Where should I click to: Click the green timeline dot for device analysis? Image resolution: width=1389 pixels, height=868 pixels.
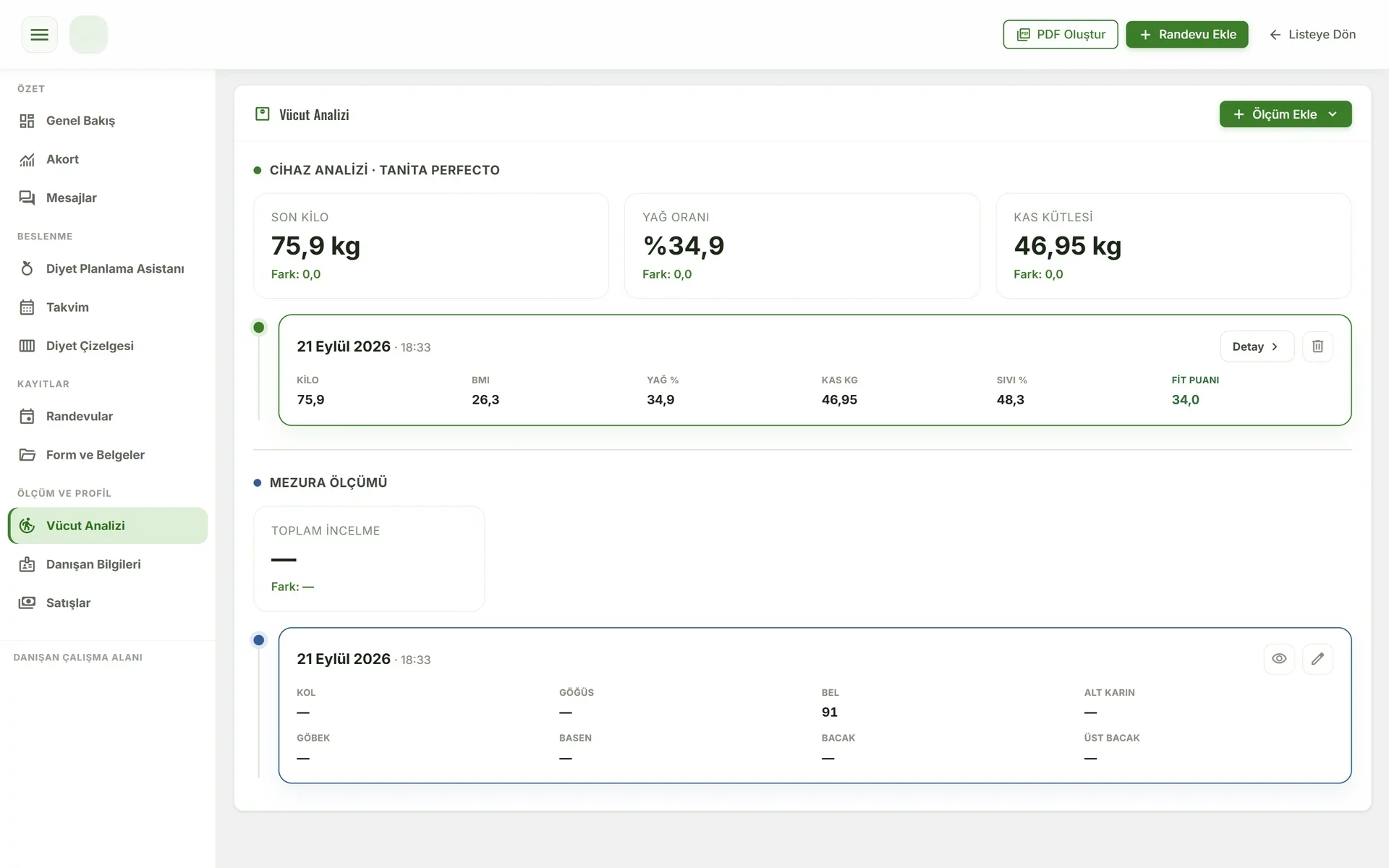click(258, 328)
